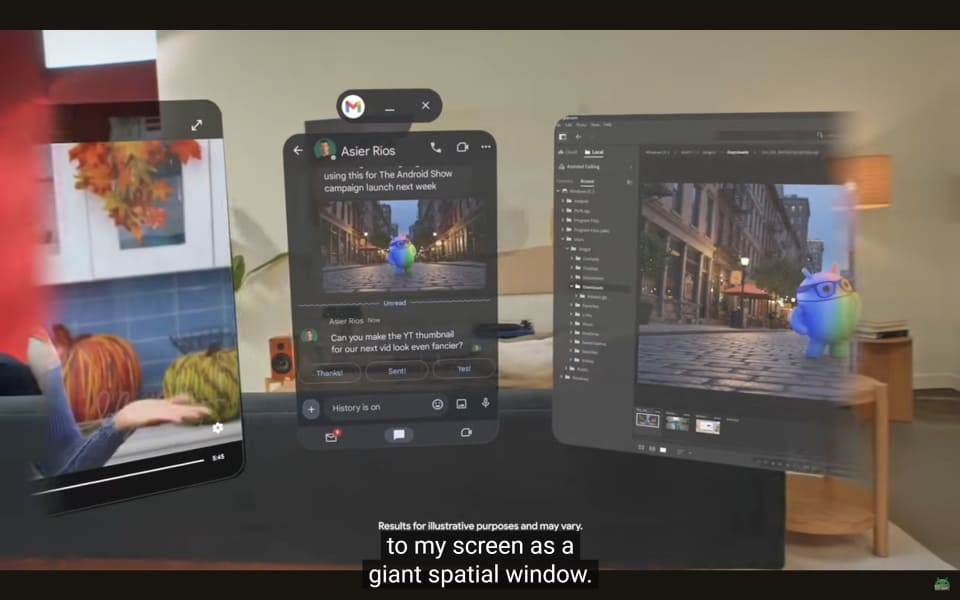Click the Gmail logo in the floating pill
The width and height of the screenshot is (960, 600).
click(x=353, y=107)
